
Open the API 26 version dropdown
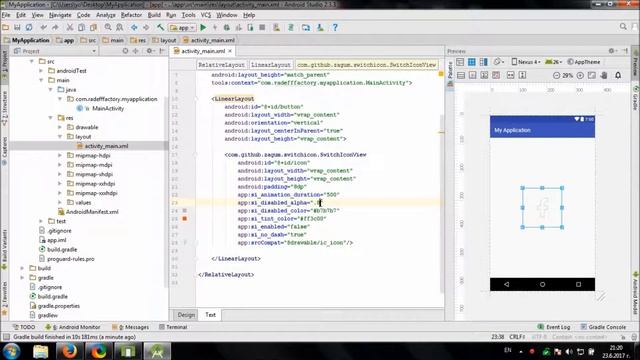tap(554, 62)
